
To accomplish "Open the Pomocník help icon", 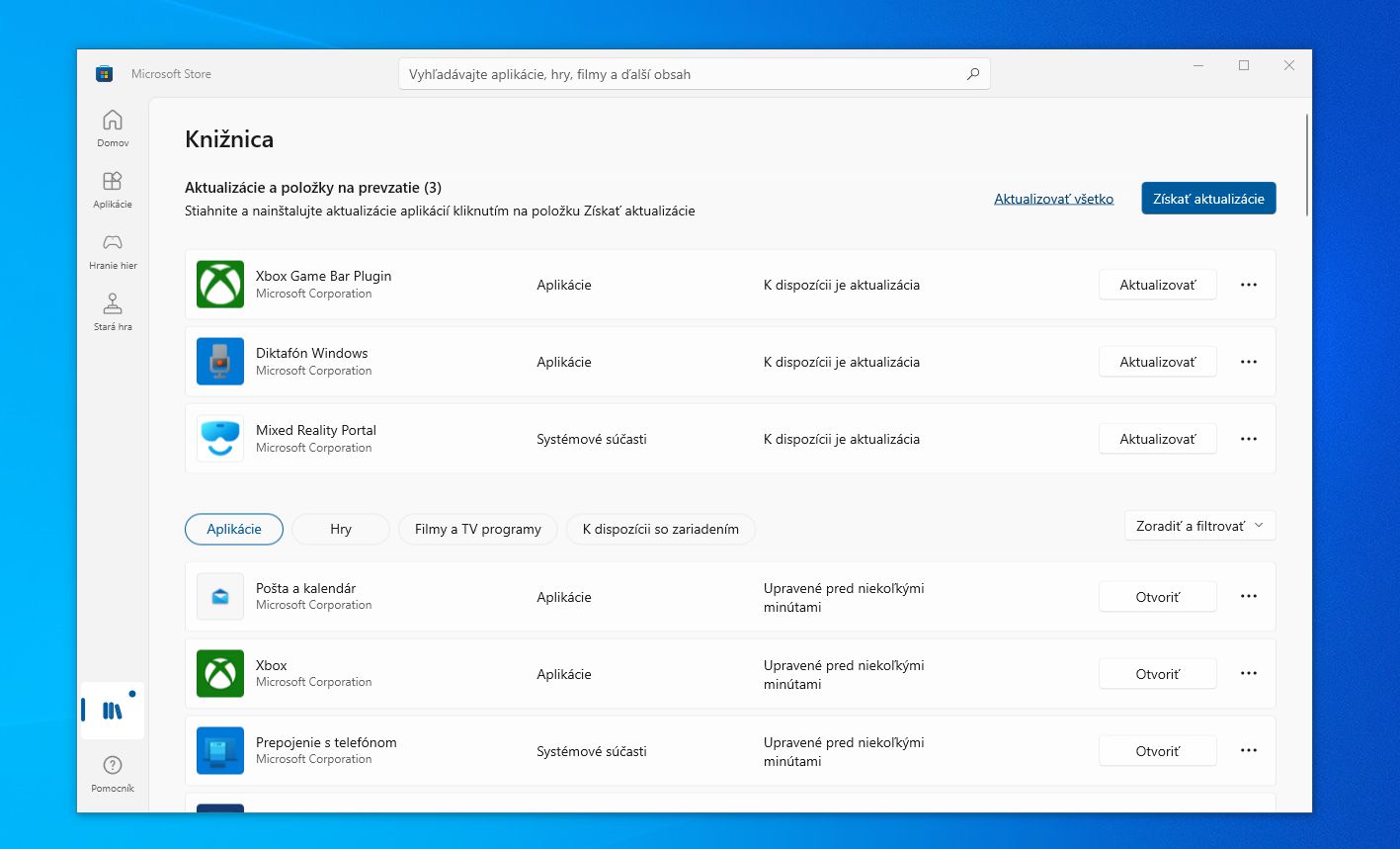I will click(x=113, y=773).
